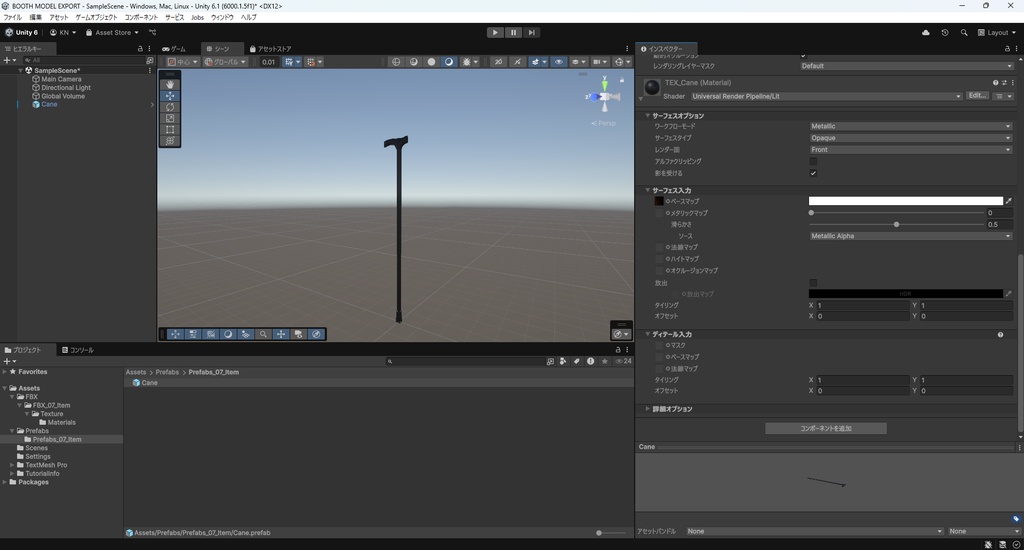This screenshot has height=550, width=1024.
Task: Open the cloud services icon
Action: coord(925,32)
